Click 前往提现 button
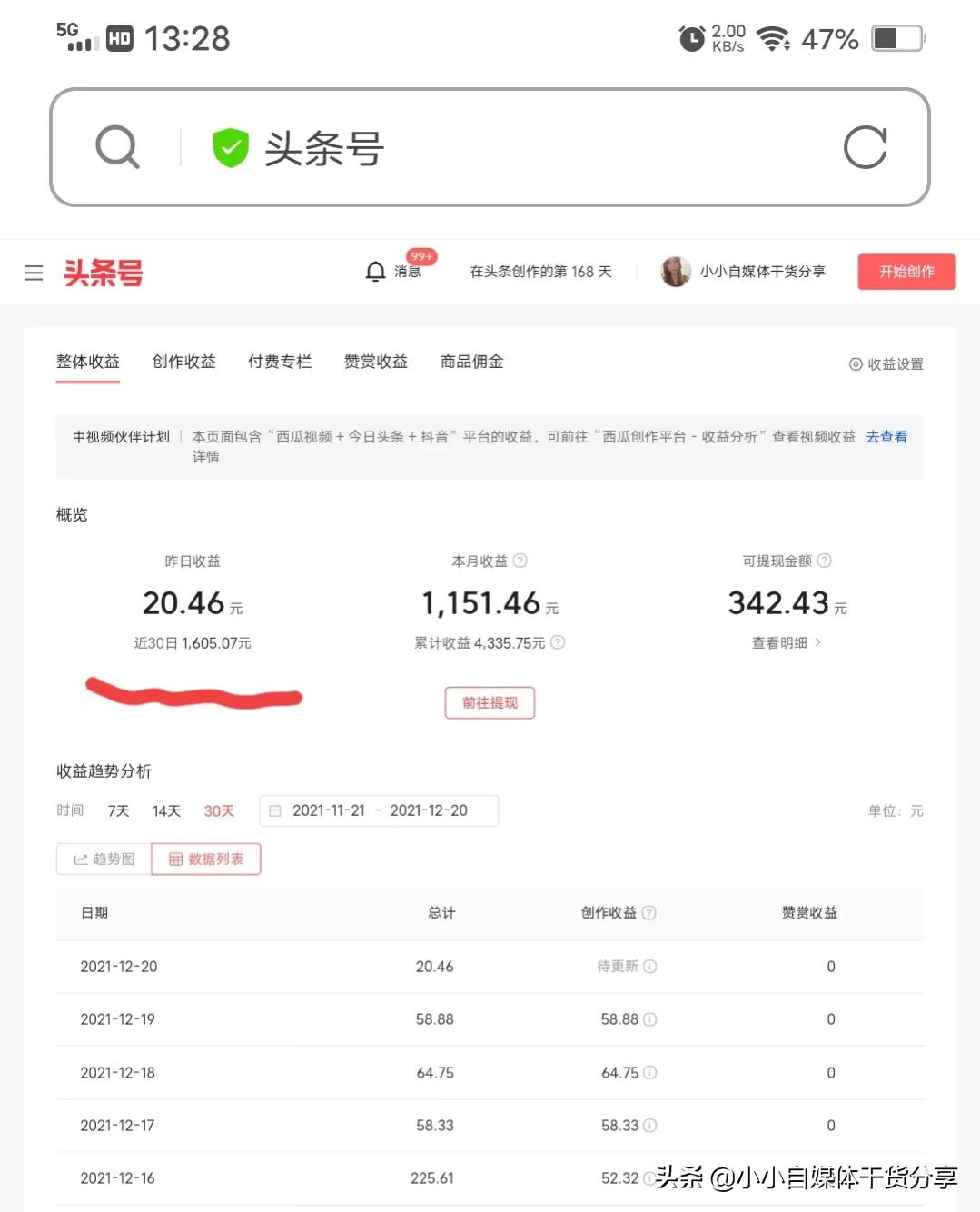Viewport: 980px width, 1212px height. [x=490, y=702]
